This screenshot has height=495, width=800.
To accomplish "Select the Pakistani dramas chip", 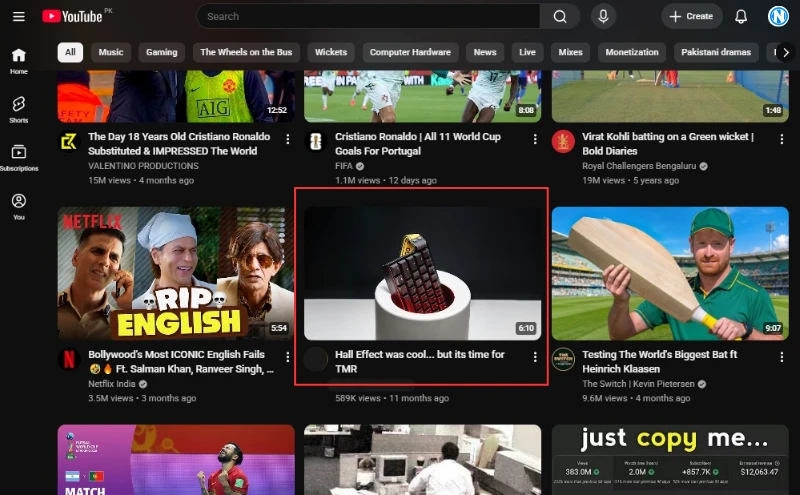I will coord(716,52).
